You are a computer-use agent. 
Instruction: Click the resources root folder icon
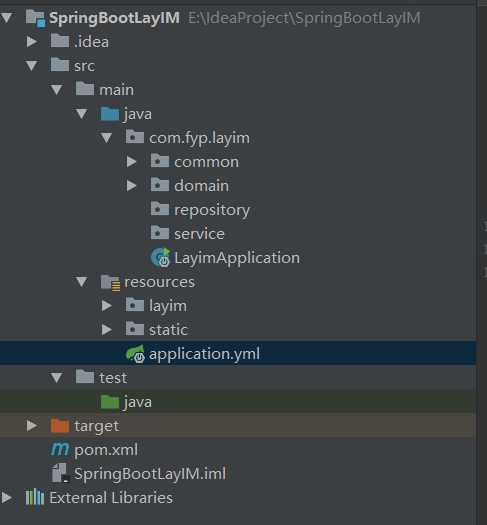[x=111, y=283]
